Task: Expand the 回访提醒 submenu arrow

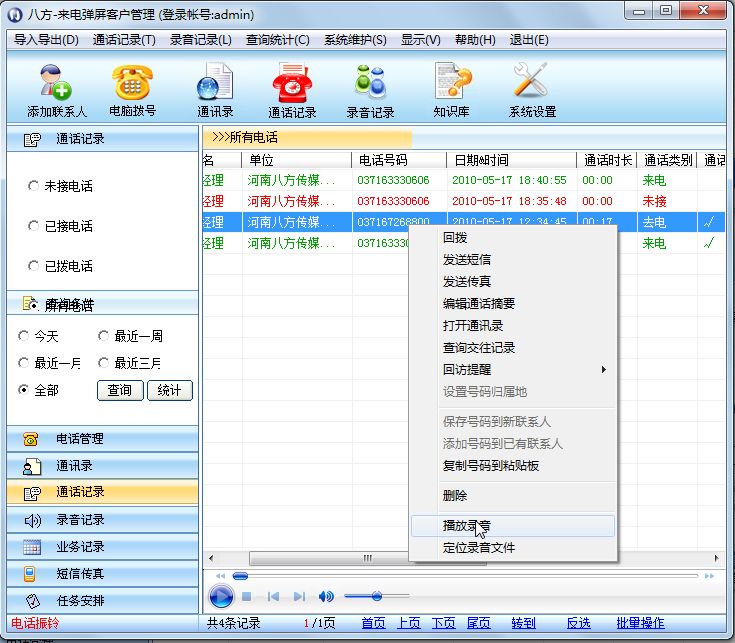Action: (603, 370)
